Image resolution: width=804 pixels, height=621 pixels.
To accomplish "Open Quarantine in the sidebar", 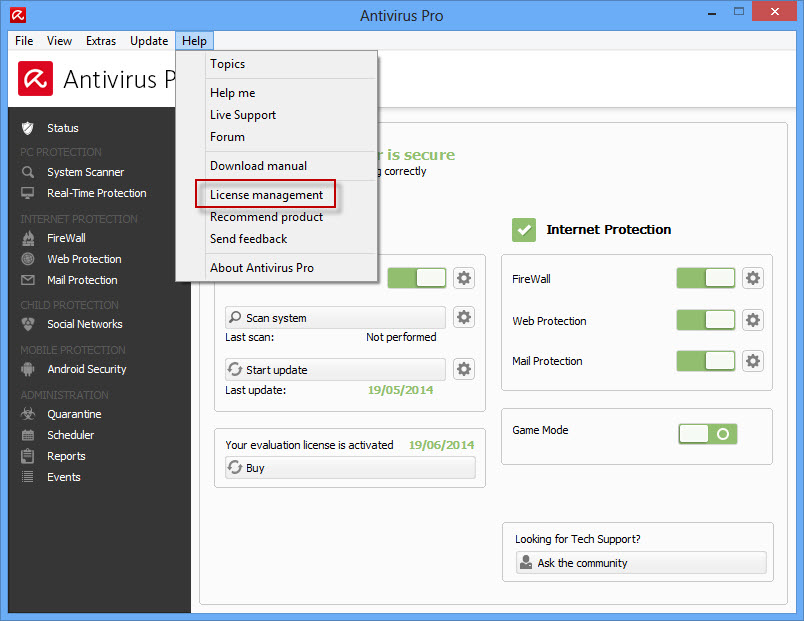I will (74, 414).
